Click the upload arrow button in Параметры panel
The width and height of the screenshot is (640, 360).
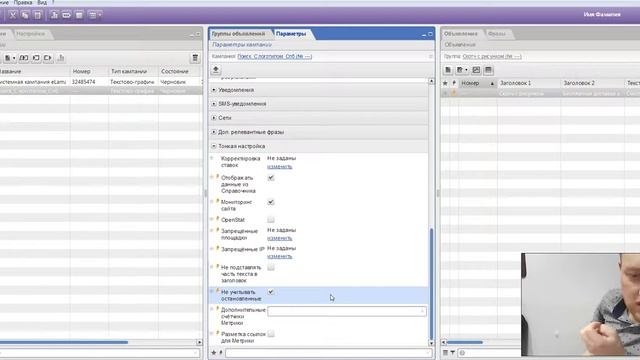(x=216, y=69)
